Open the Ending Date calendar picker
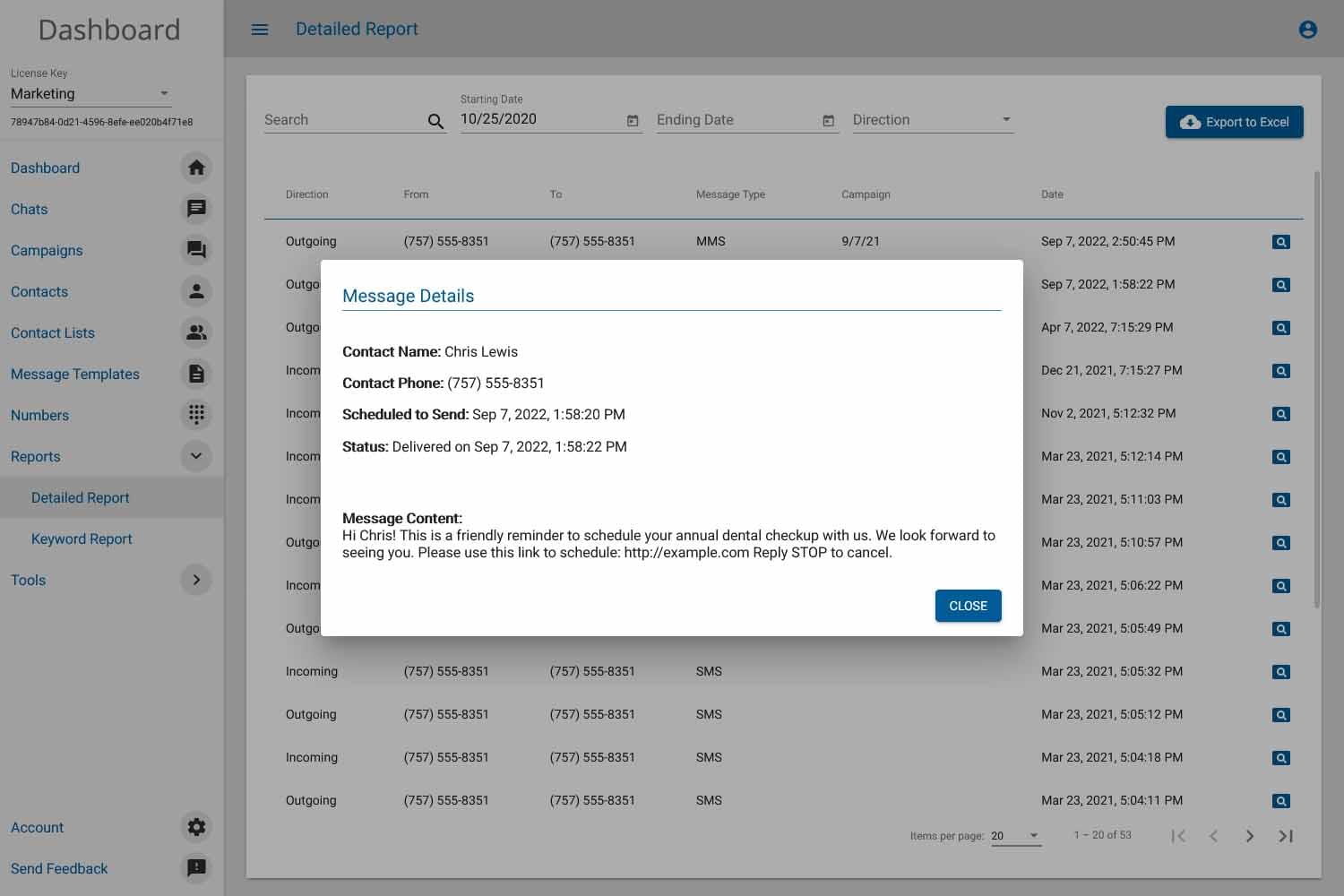This screenshot has height=896, width=1344. [x=828, y=121]
